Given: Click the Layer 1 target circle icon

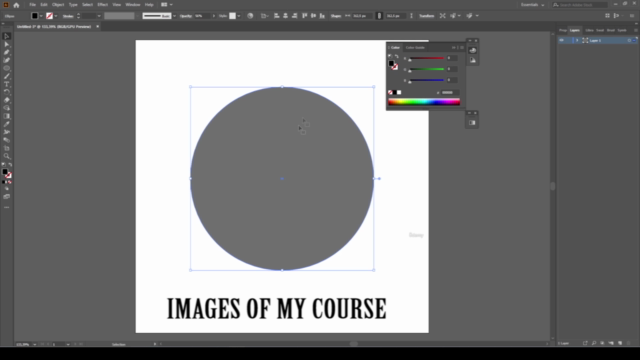Looking at the screenshot, I should tap(629, 40).
